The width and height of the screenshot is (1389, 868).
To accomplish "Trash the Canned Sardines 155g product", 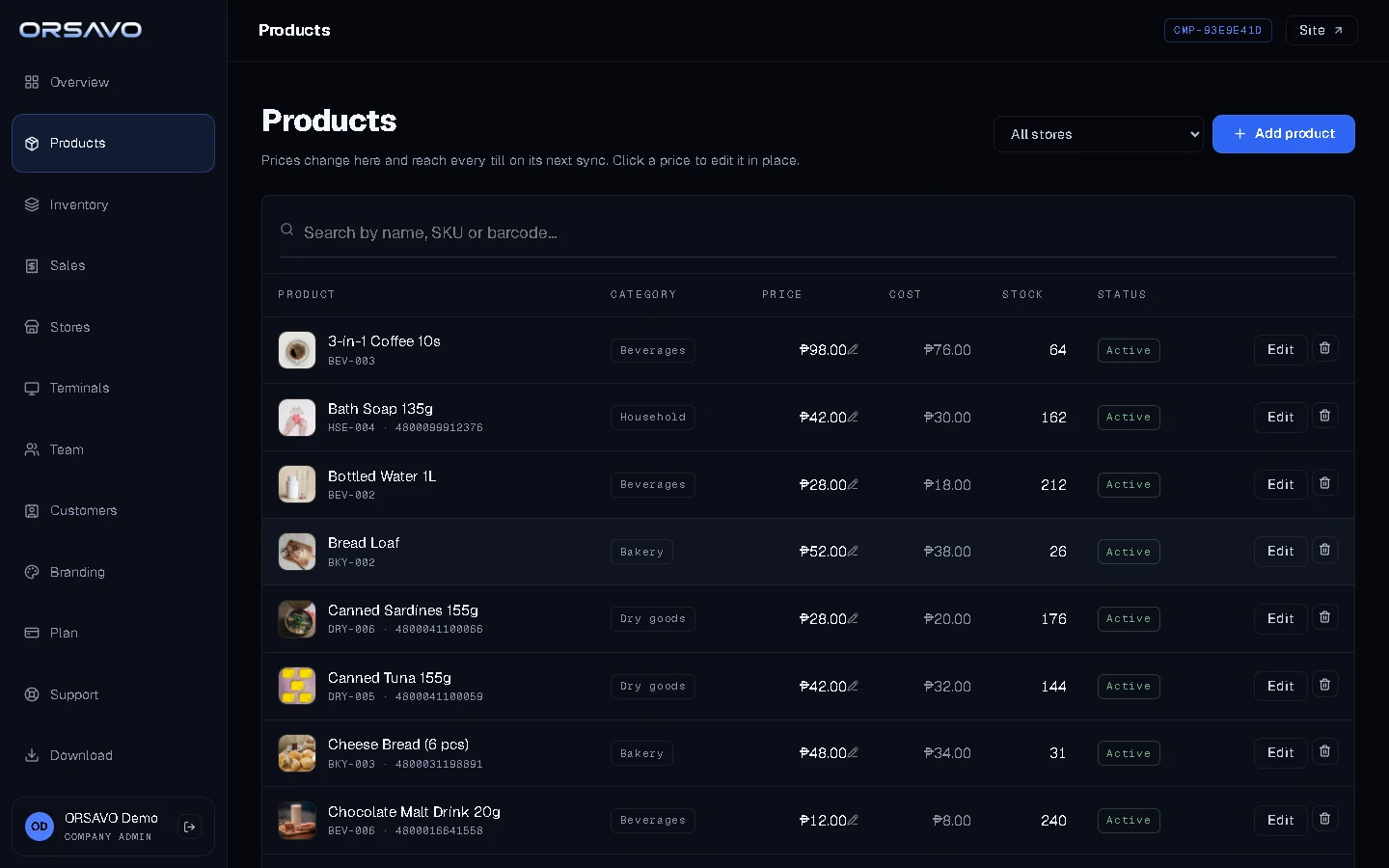I will tap(1324, 617).
